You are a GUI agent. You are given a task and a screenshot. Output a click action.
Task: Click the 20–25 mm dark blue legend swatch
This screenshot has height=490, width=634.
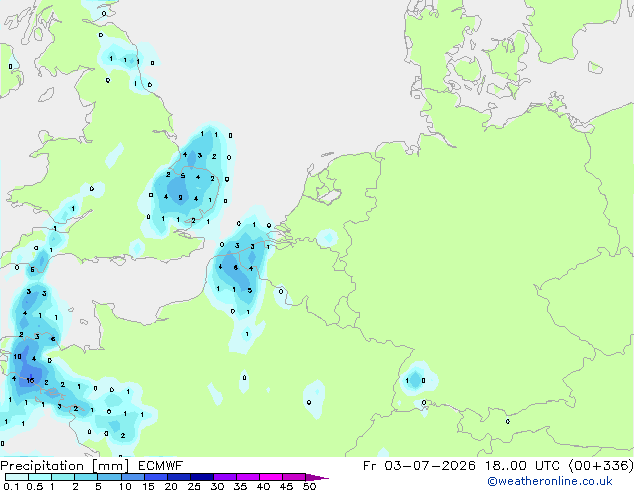coord(179,477)
